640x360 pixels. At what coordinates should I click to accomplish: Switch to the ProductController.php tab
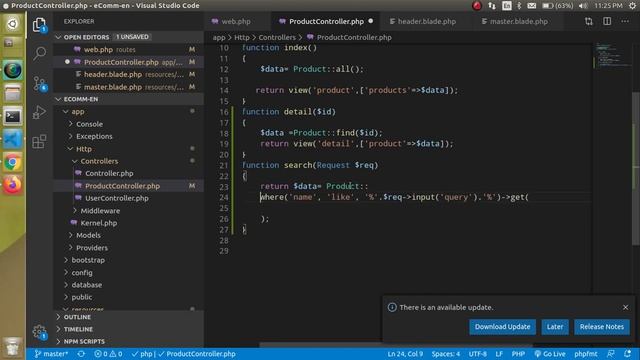coord(325,21)
